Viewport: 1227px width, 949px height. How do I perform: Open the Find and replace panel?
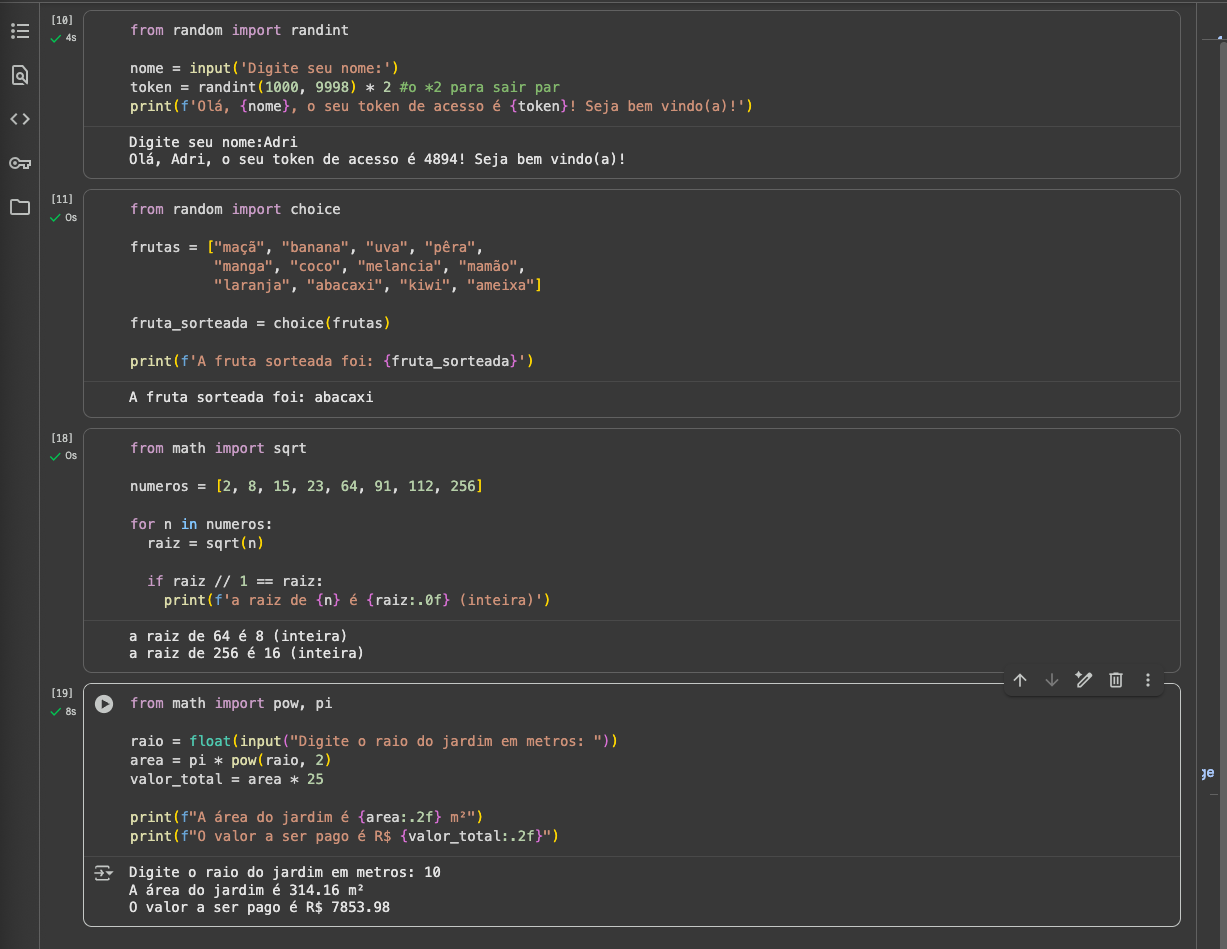pos(19,75)
